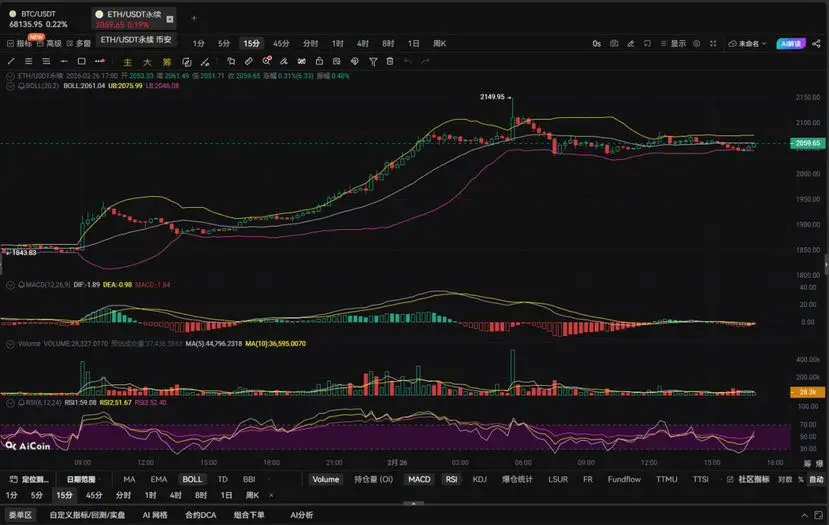Click the 28.3k volume axis label
Screen dimensions: 829x525
click(807, 392)
